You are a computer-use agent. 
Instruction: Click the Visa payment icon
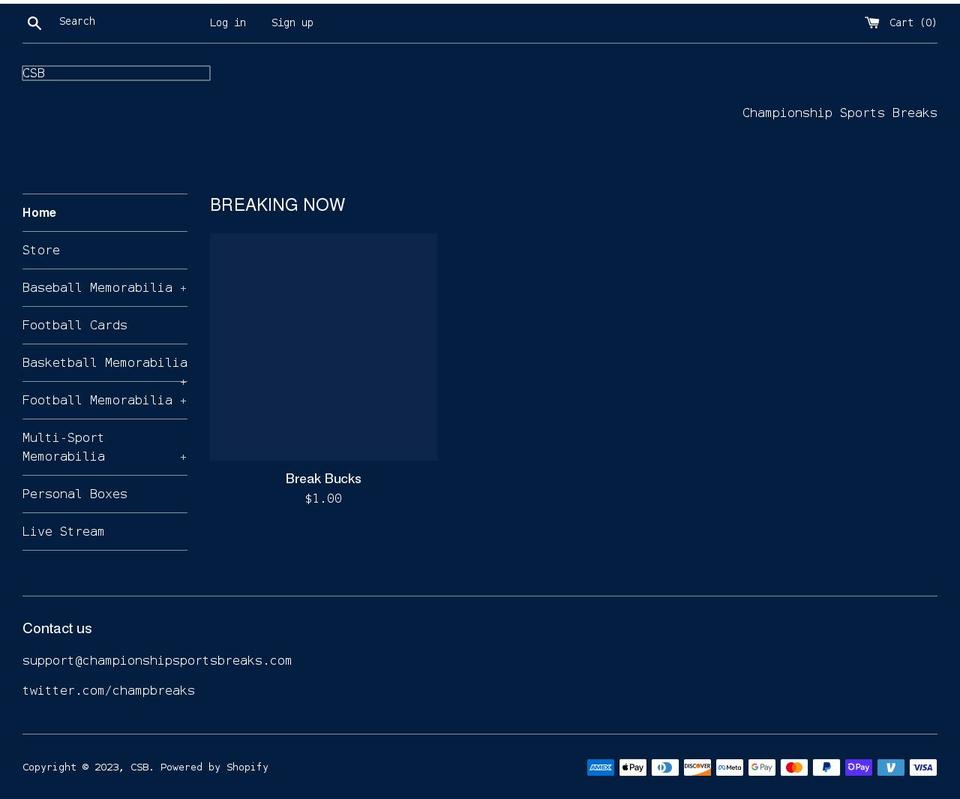tap(922, 767)
